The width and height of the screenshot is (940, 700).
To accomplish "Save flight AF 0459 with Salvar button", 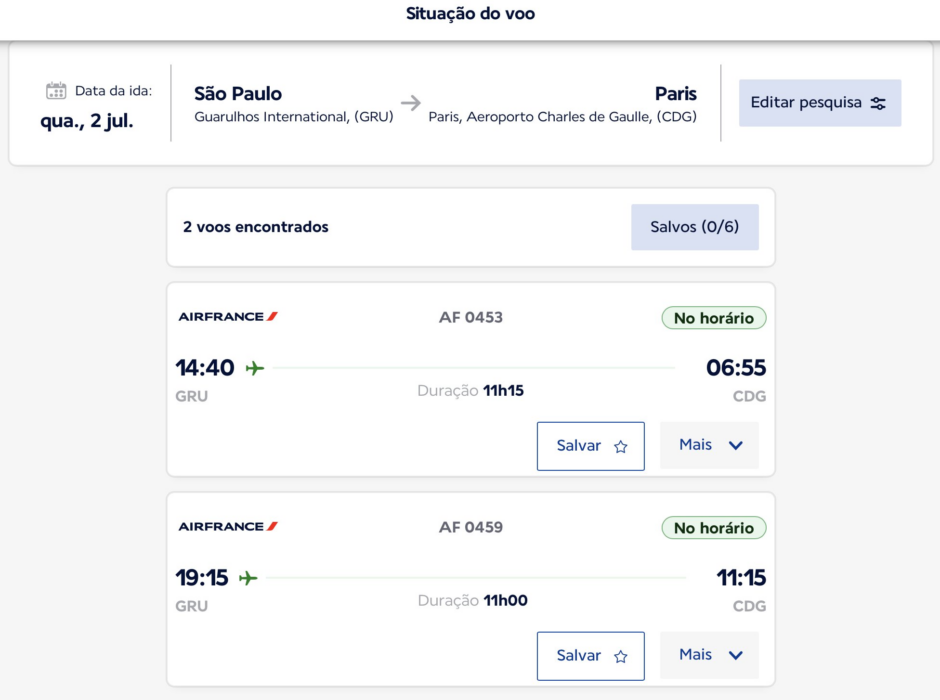I will click(x=590, y=656).
